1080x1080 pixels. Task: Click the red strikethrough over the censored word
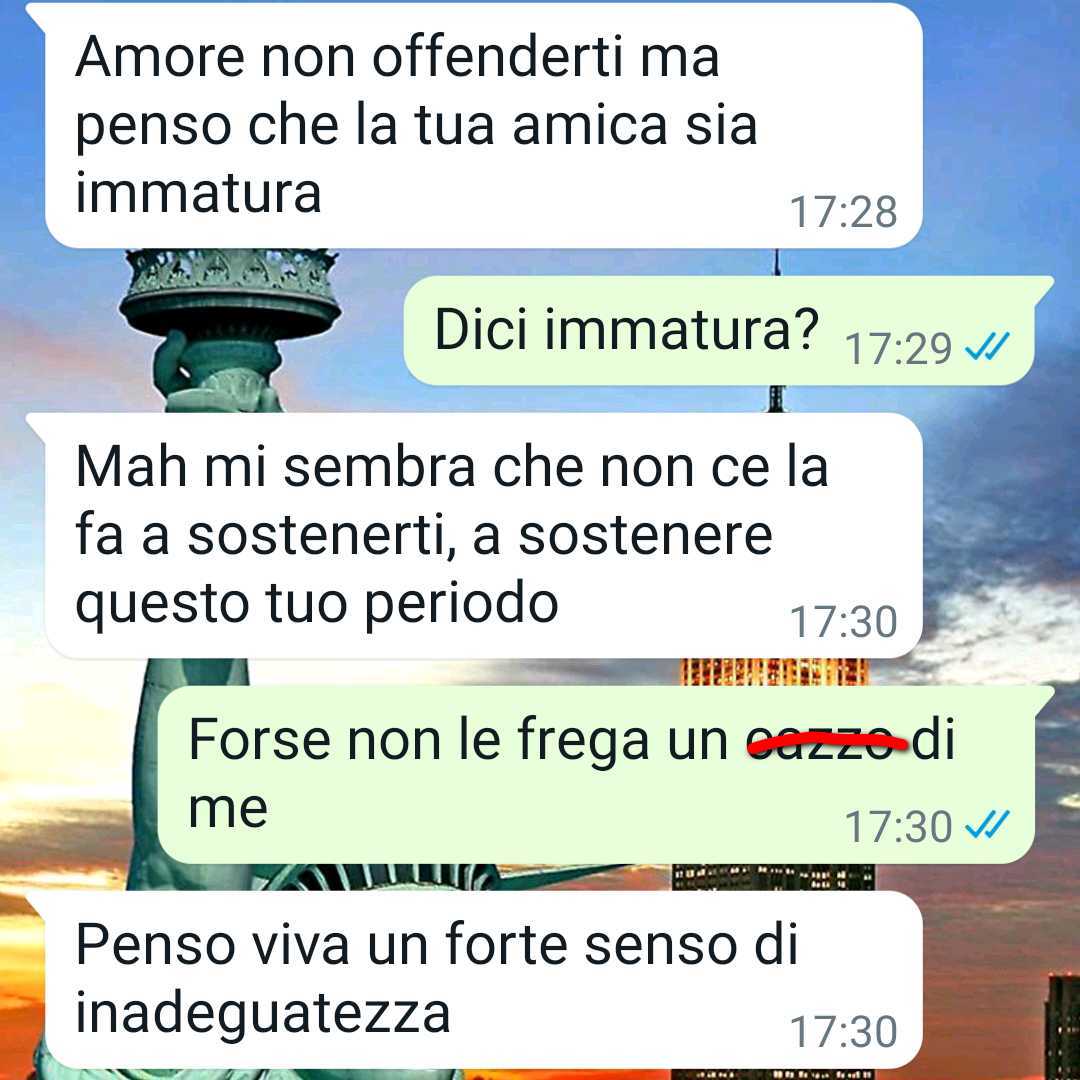pos(828,741)
